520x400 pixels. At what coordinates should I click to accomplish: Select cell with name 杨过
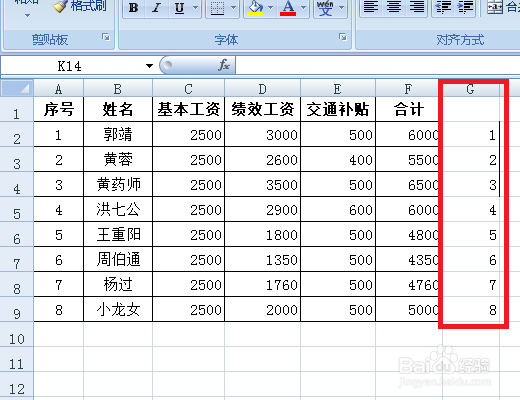(x=118, y=284)
